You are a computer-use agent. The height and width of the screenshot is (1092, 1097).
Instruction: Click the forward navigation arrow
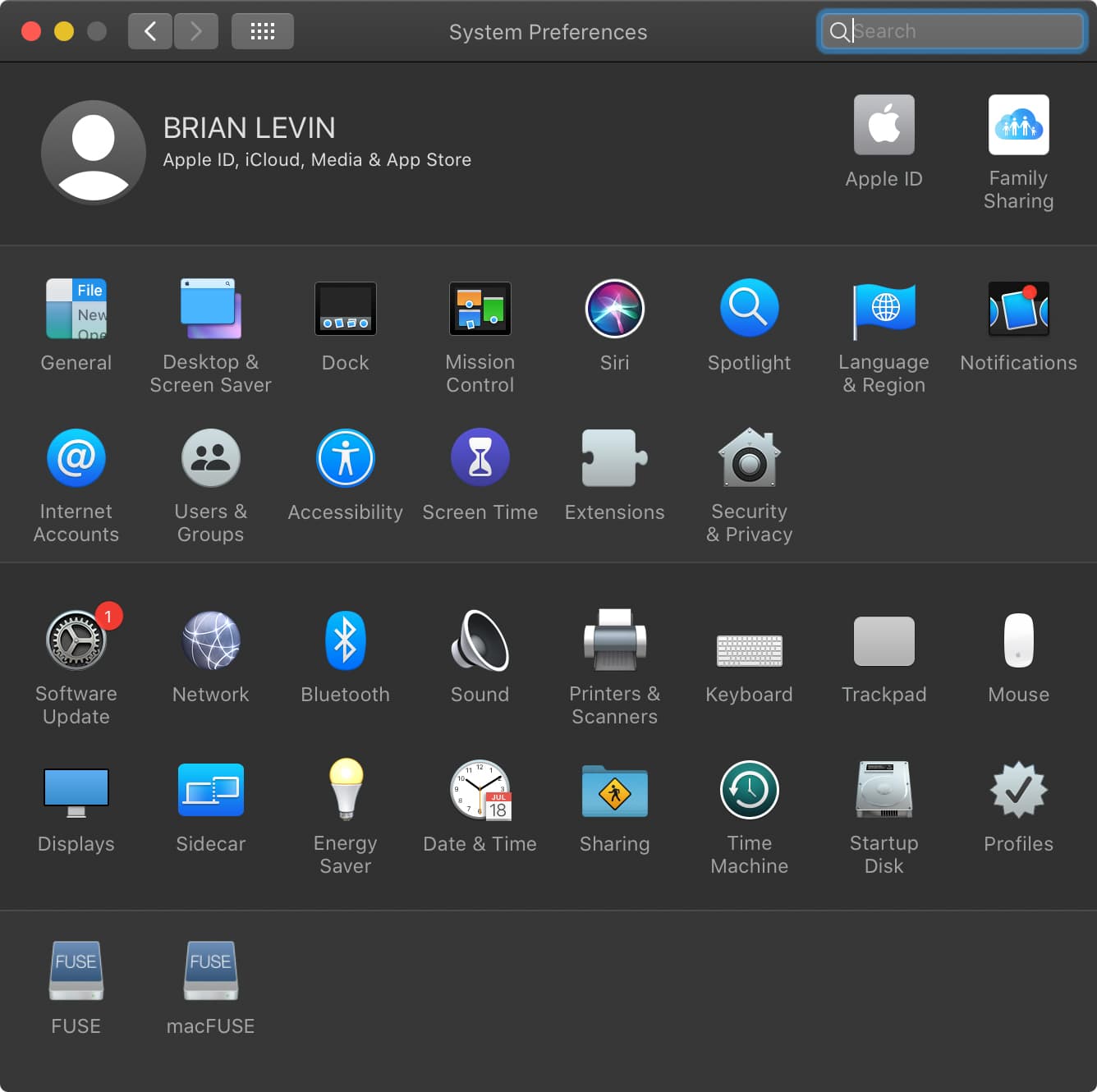pyautogui.click(x=196, y=32)
